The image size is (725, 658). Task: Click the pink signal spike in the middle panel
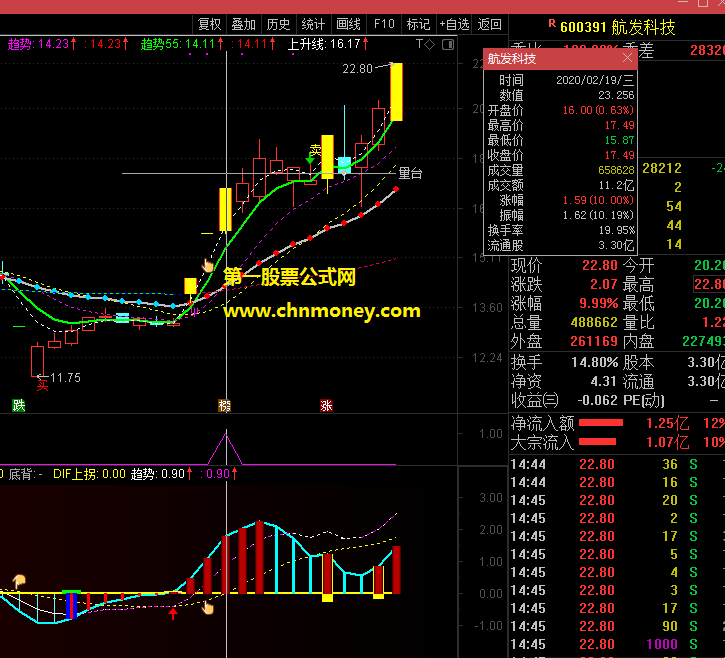pyautogui.click(x=226, y=447)
